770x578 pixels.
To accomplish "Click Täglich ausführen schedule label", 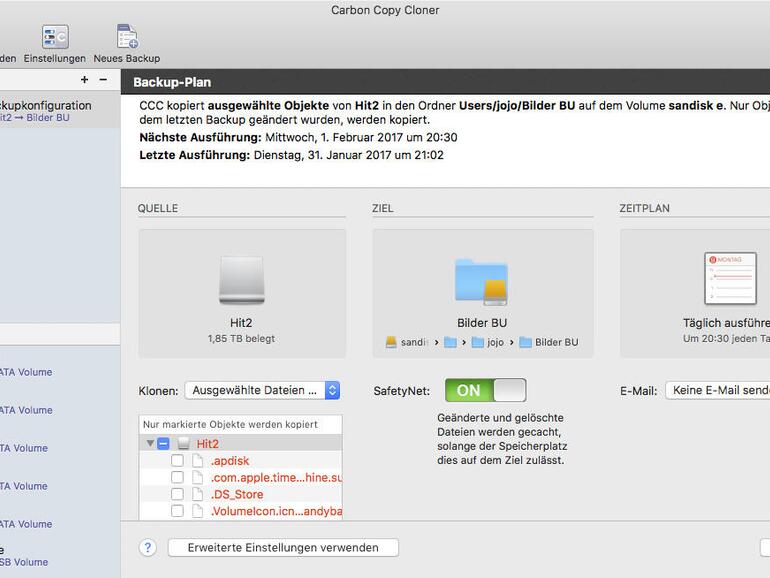I will pos(726,323).
